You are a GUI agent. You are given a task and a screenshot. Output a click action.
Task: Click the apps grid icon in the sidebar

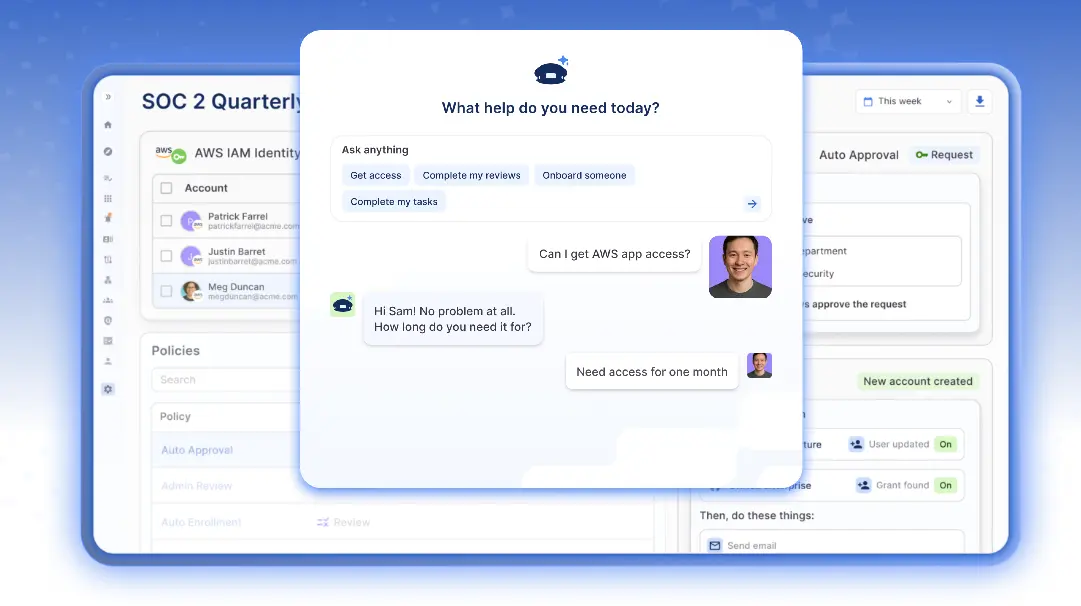coord(108,199)
